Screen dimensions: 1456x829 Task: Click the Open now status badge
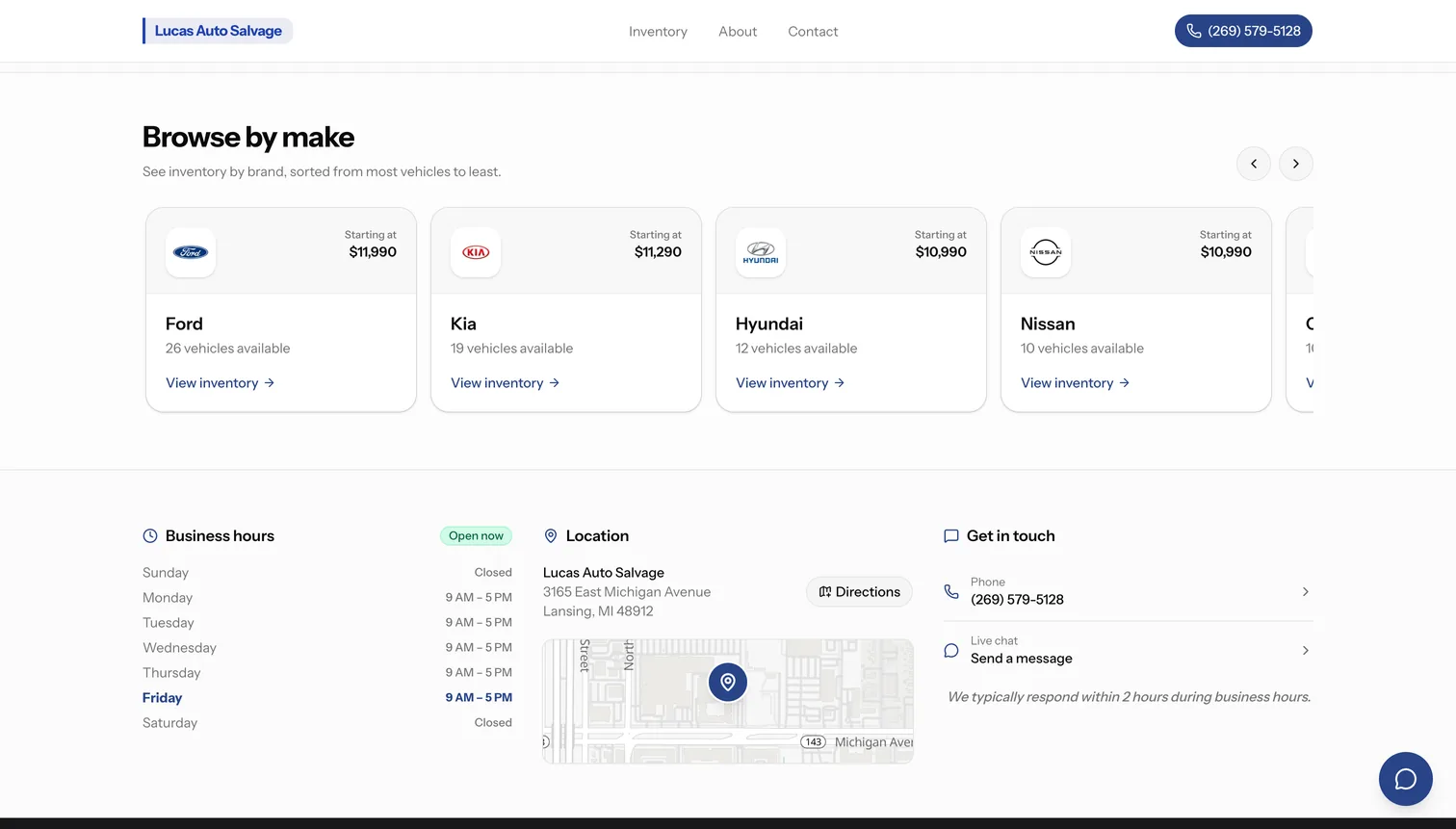[x=476, y=536]
